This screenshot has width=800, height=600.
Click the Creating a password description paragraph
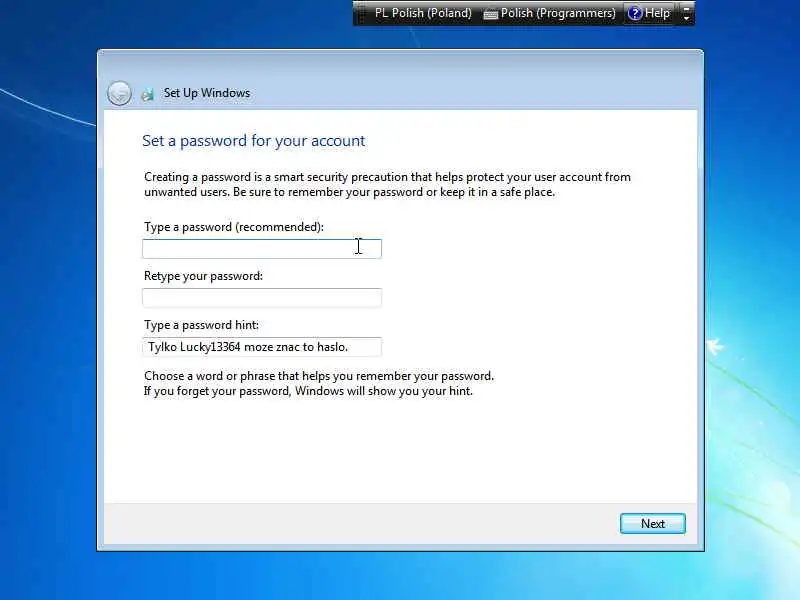[387, 185]
